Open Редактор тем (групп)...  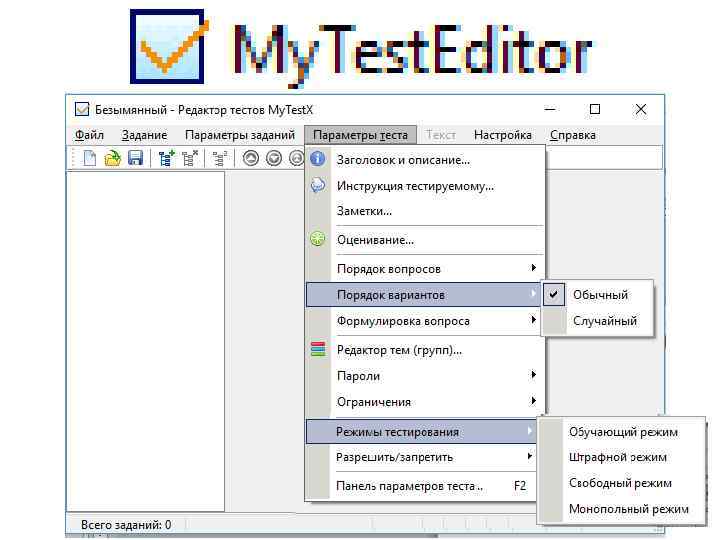(x=425, y=350)
